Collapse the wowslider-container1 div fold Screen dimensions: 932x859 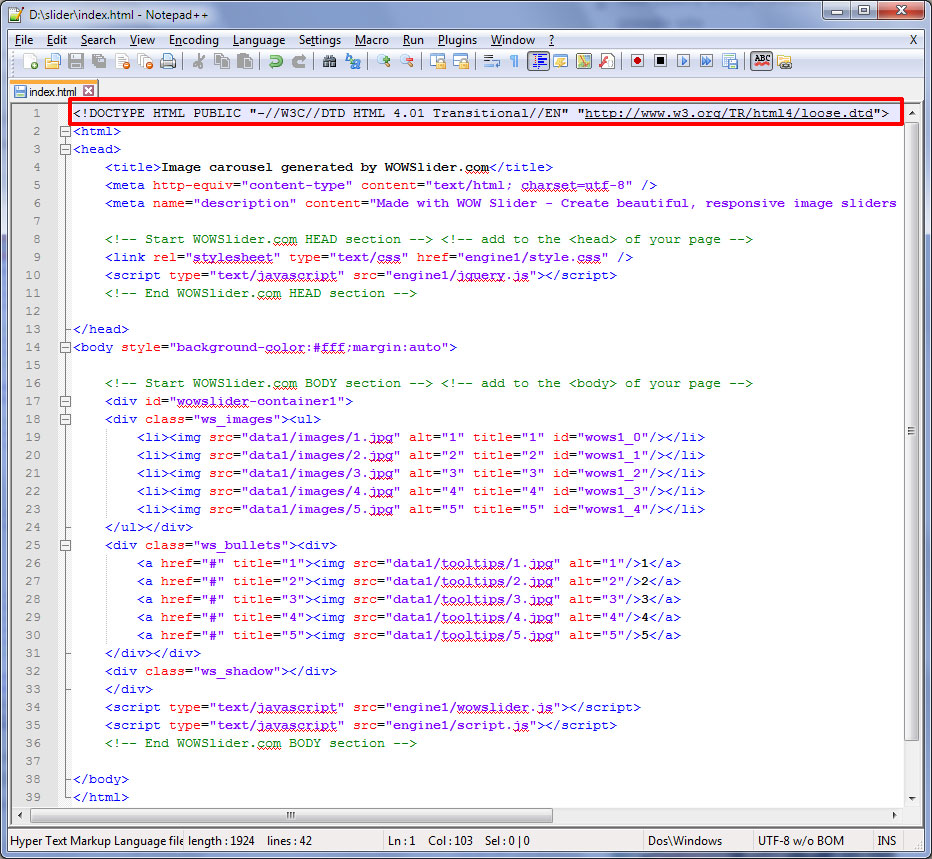pyautogui.click(x=65, y=401)
